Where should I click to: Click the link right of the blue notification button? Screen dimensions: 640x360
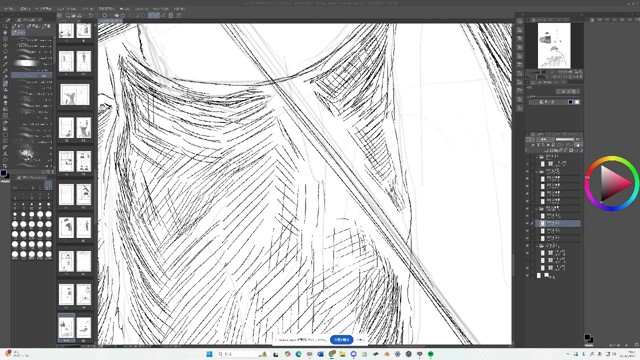click(x=360, y=340)
